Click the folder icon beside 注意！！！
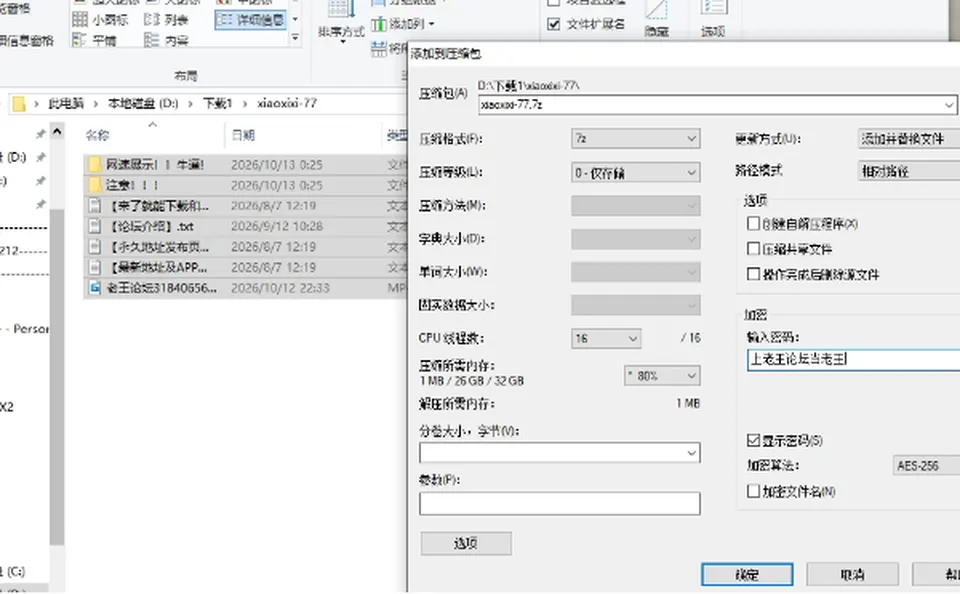960x594 pixels. (94, 185)
